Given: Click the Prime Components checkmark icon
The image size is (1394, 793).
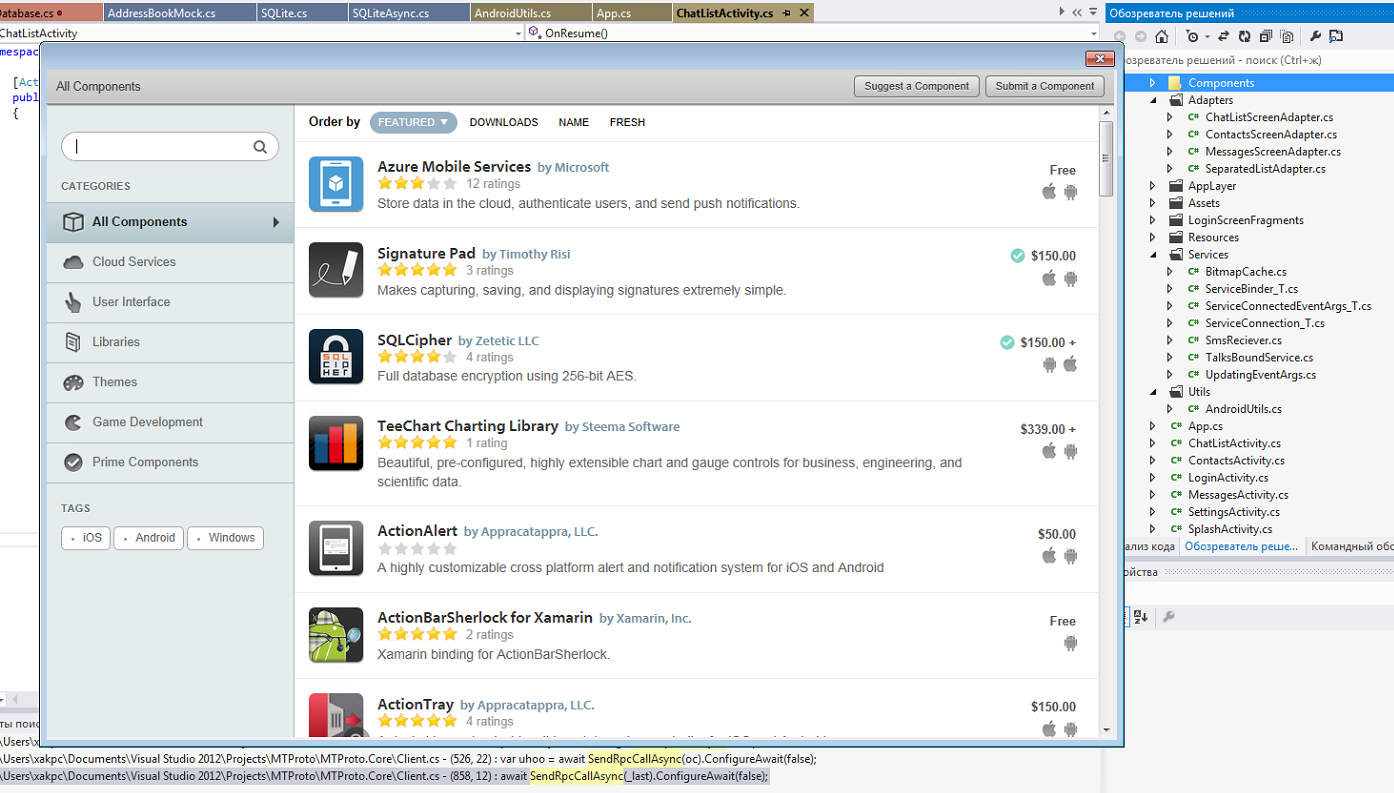Looking at the screenshot, I should tap(73, 462).
